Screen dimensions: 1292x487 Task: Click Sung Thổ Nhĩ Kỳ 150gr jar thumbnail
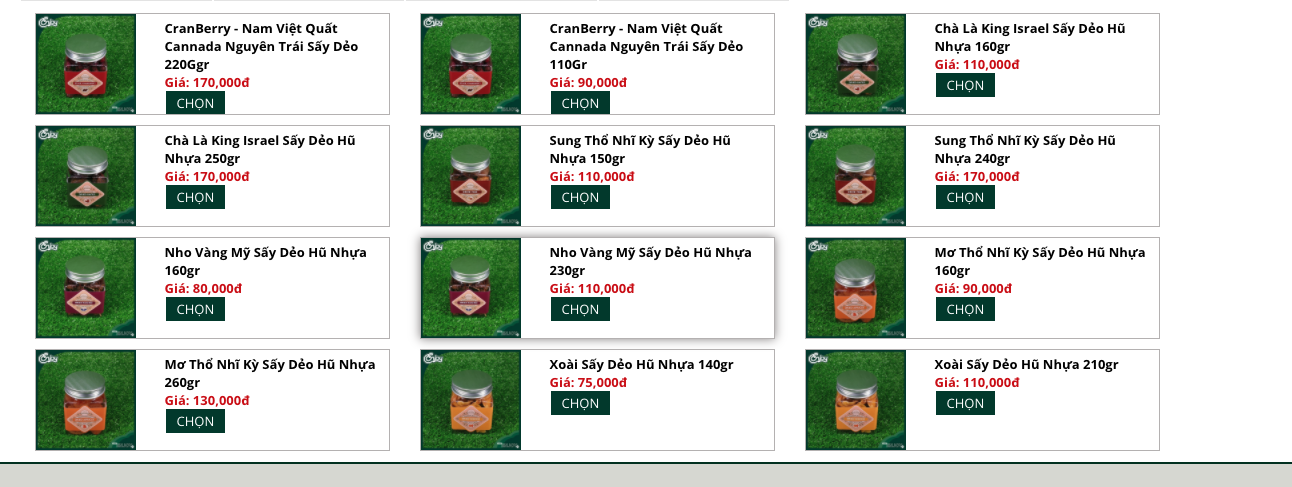(x=471, y=176)
